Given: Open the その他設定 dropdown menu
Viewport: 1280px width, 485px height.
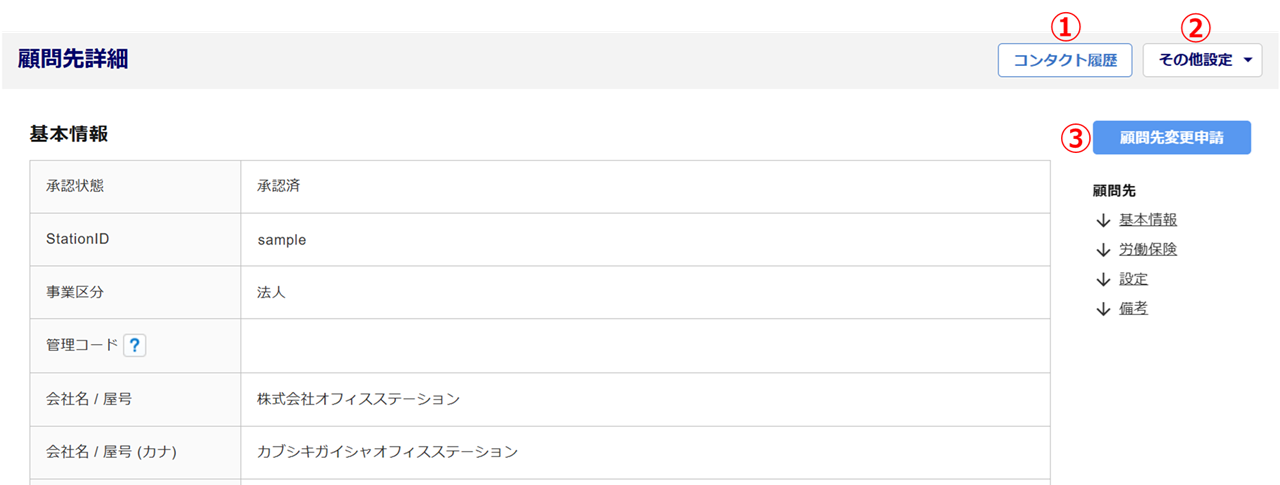Looking at the screenshot, I should pyautogui.click(x=1202, y=60).
